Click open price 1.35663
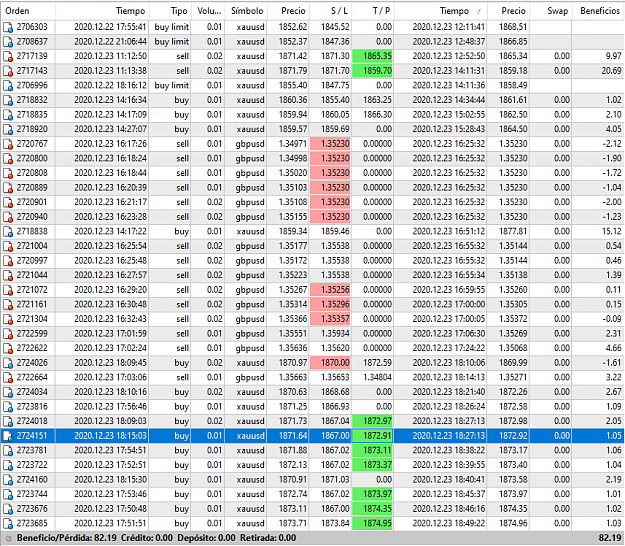Screen dimensions: 625x546 [293, 377]
